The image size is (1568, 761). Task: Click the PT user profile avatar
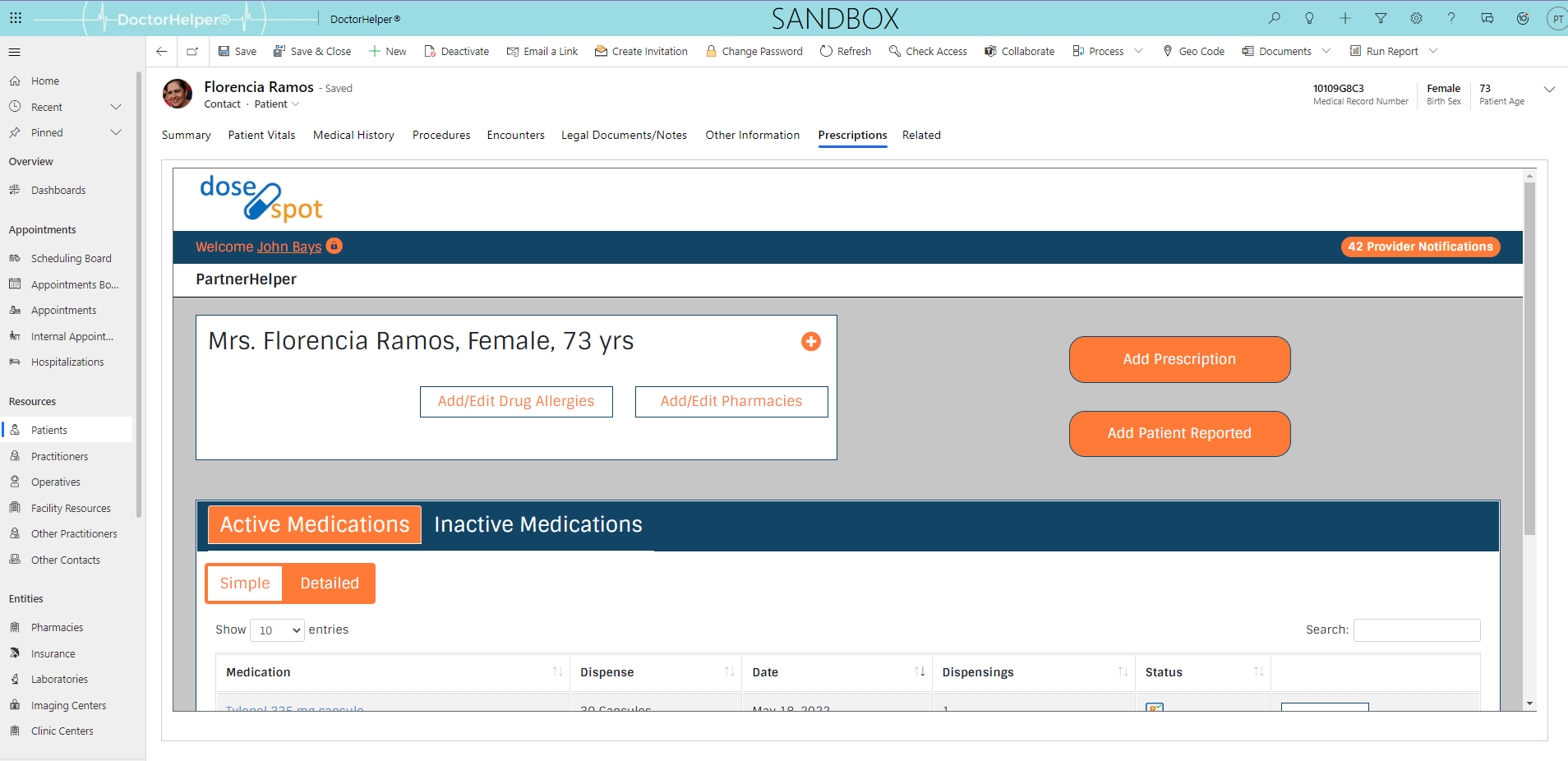[x=1557, y=19]
